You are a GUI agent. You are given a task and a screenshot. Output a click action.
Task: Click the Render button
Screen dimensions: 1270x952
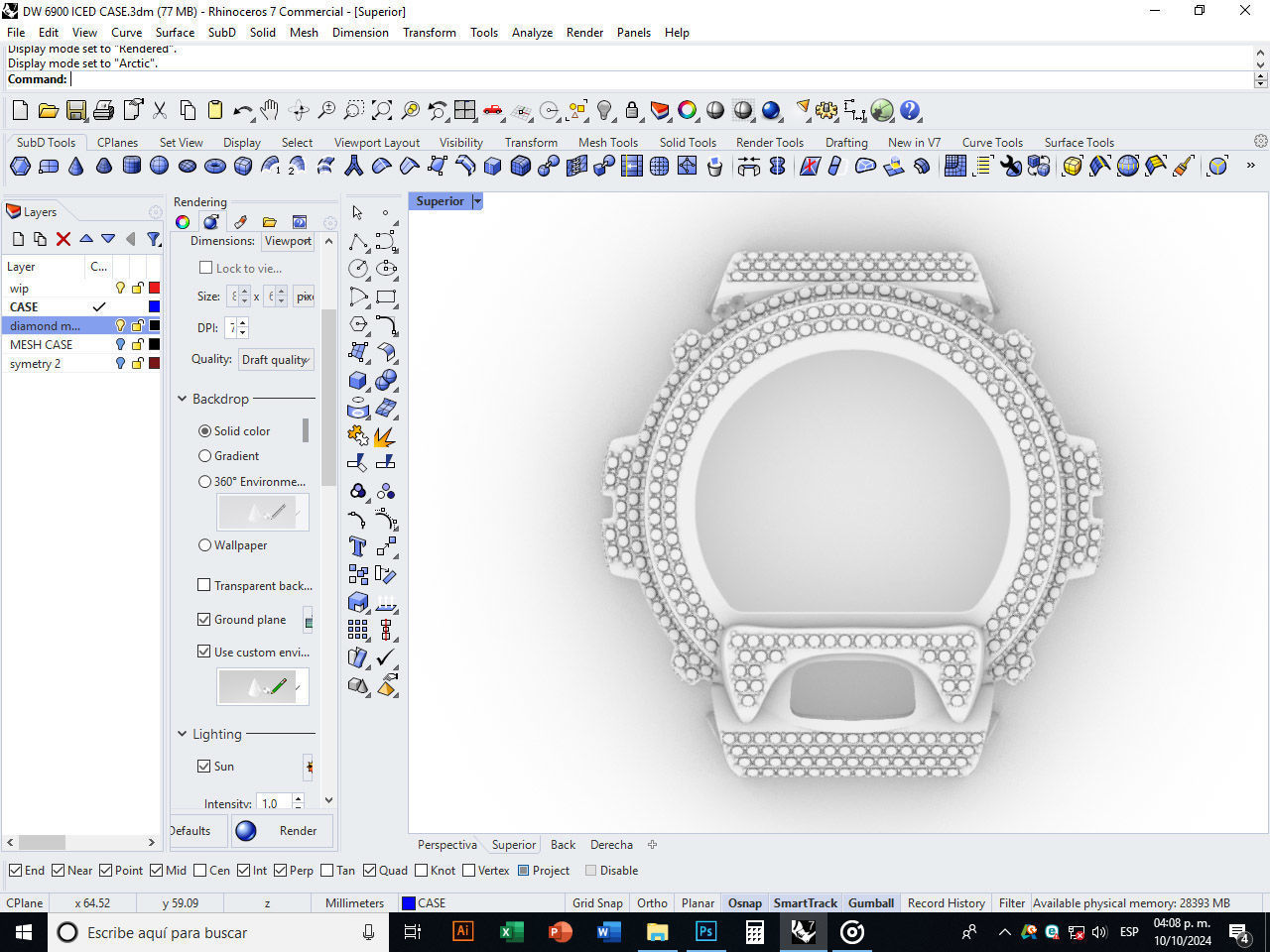[283, 831]
